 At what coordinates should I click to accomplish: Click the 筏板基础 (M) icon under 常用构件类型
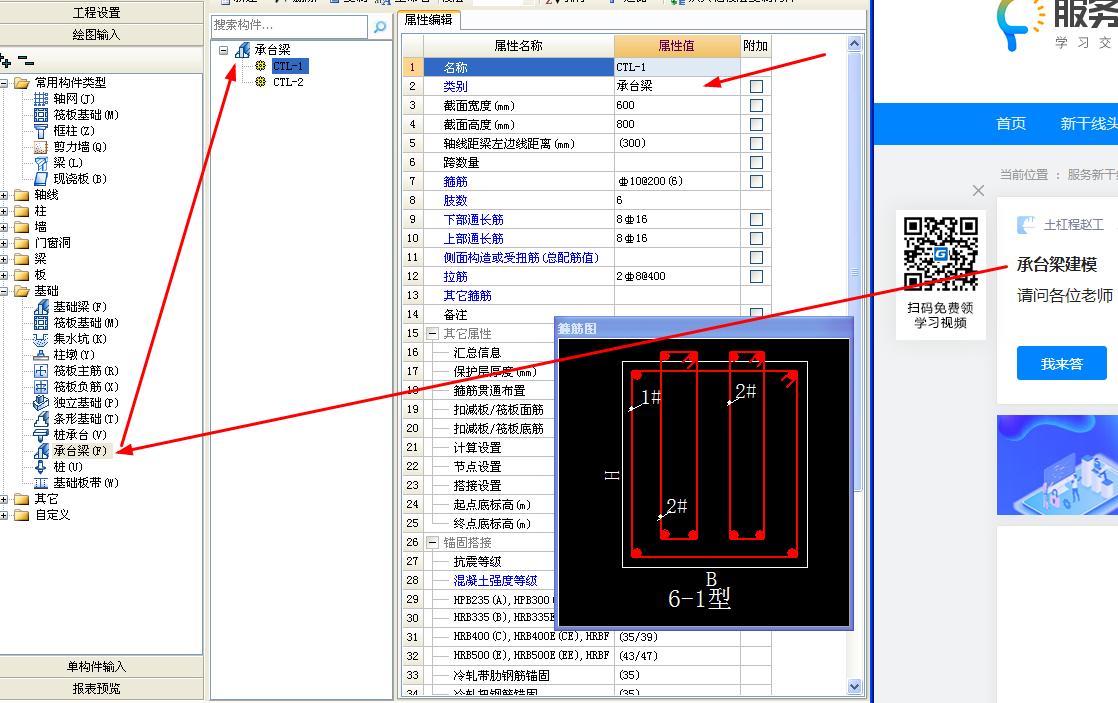[x=41, y=115]
